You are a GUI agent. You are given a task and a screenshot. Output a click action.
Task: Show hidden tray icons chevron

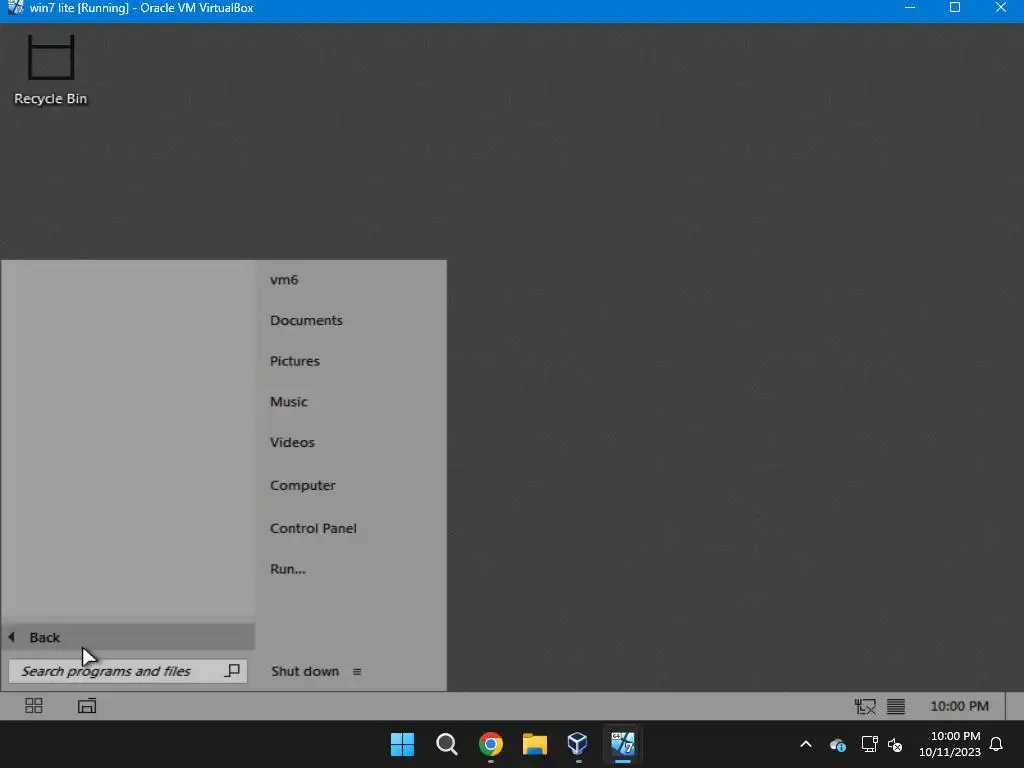(x=806, y=744)
